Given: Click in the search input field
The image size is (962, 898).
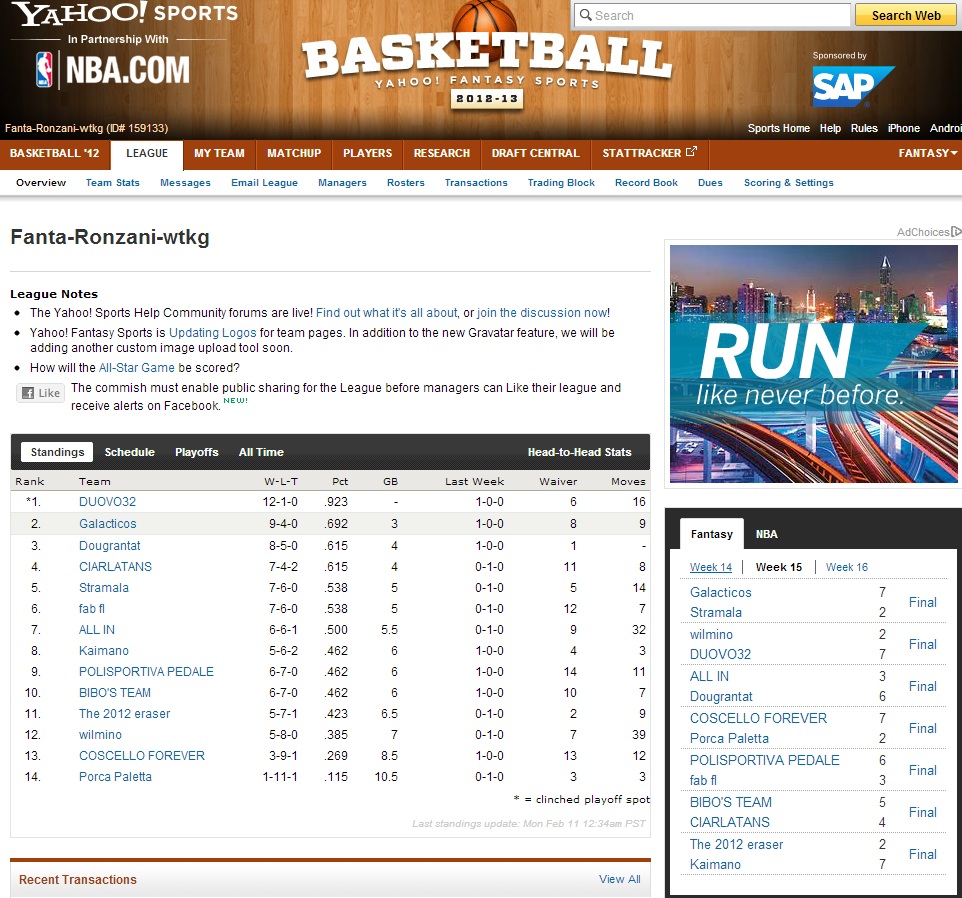Looking at the screenshot, I should tap(712, 15).
